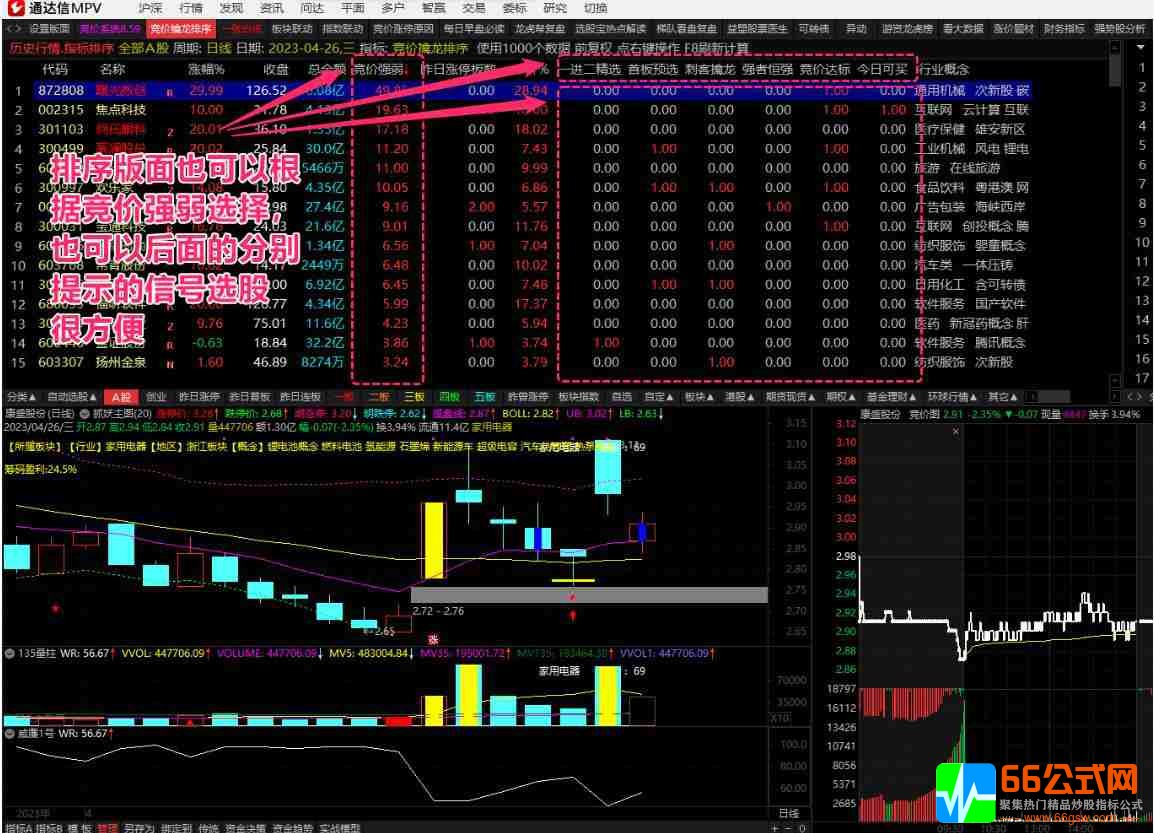This screenshot has width=1154, height=833.
Task: Click the 通达信 logo icon in title bar
Action: coord(14,8)
